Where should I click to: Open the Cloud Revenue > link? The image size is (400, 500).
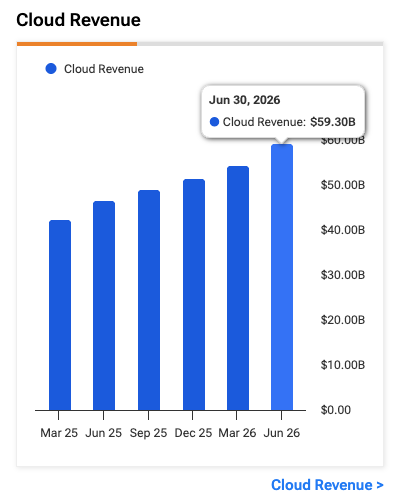tap(327, 485)
